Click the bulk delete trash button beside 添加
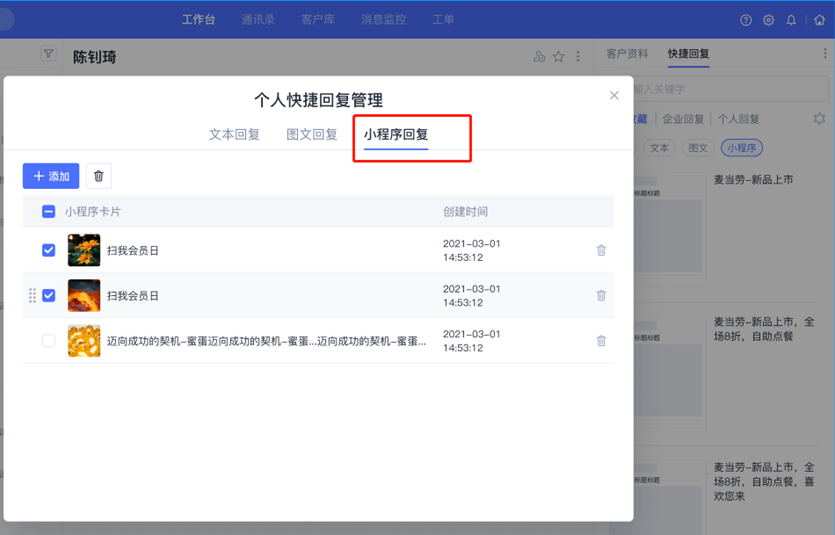The width and height of the screenshot is (835, 535). pyautogui.click(x=99, y=176)
